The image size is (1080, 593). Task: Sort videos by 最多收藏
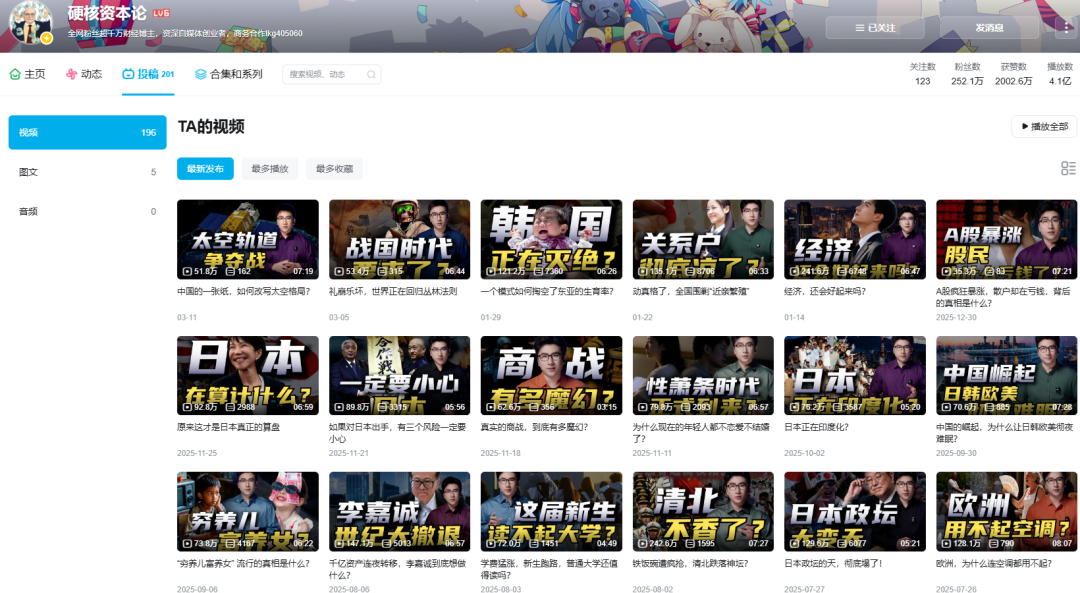334,169
